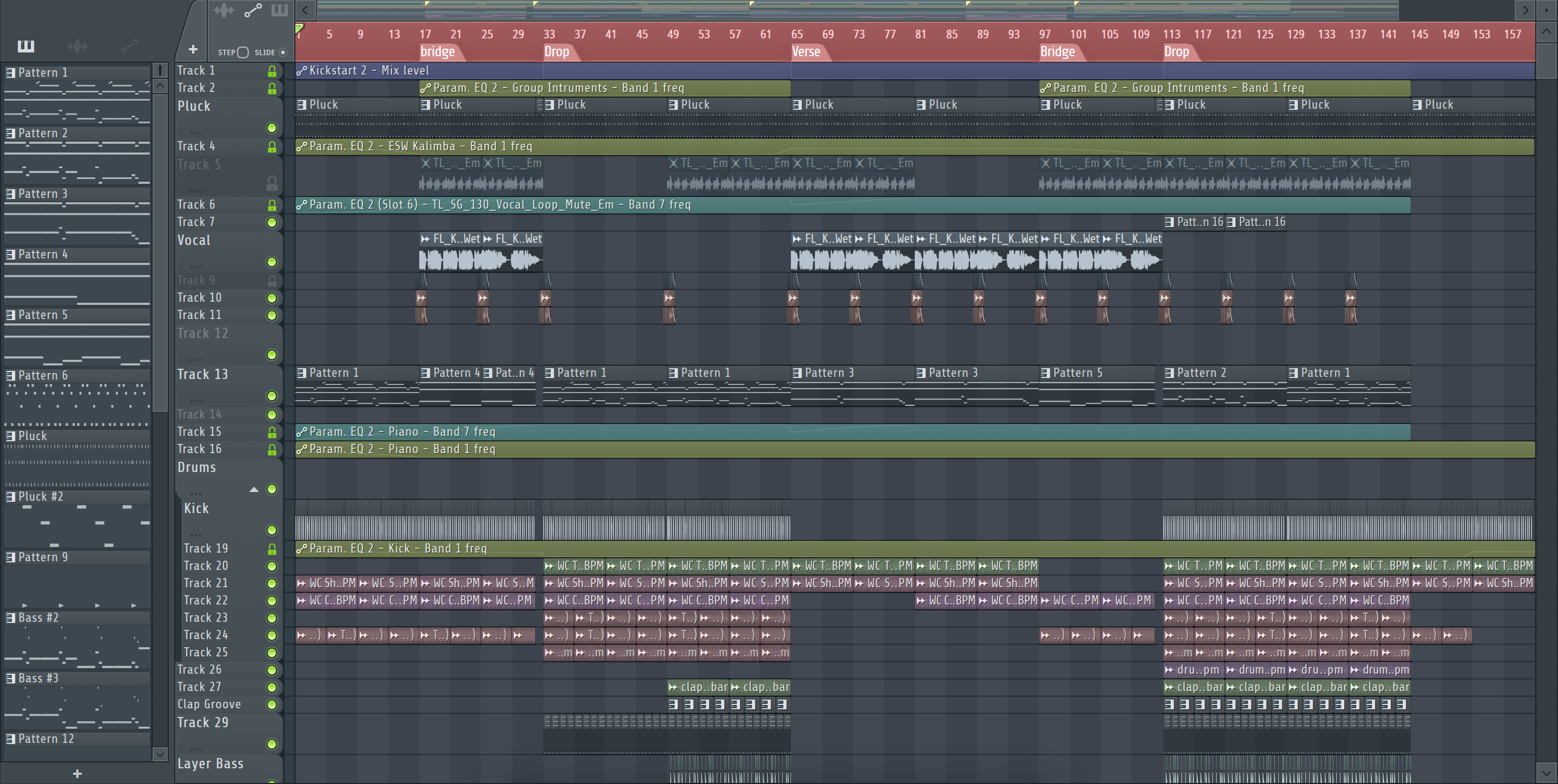Mute Track 7 with its green LED
Viewport: 1558px width, 784px height.
[272, 222]
